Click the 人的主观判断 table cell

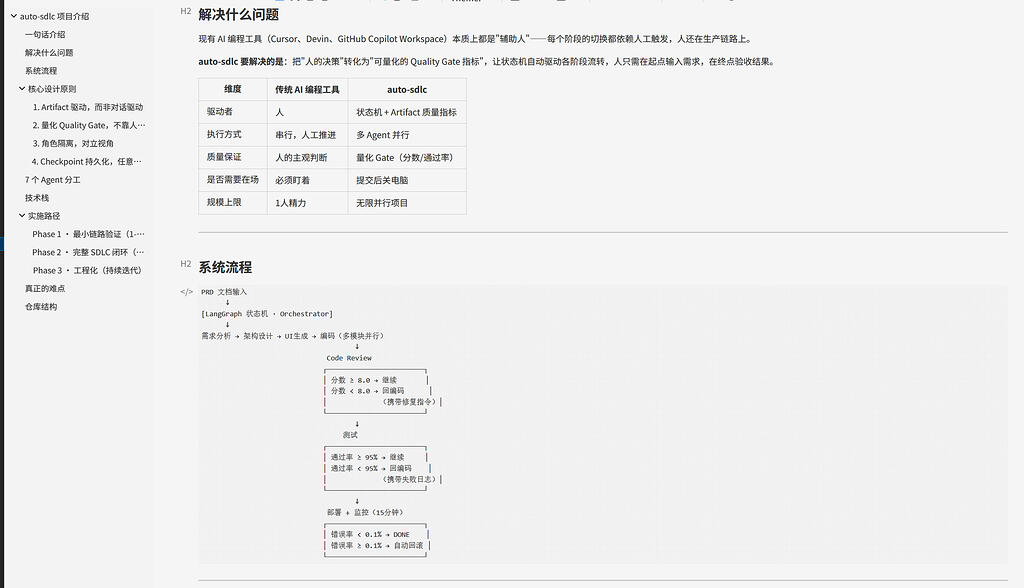click(308, 157)
